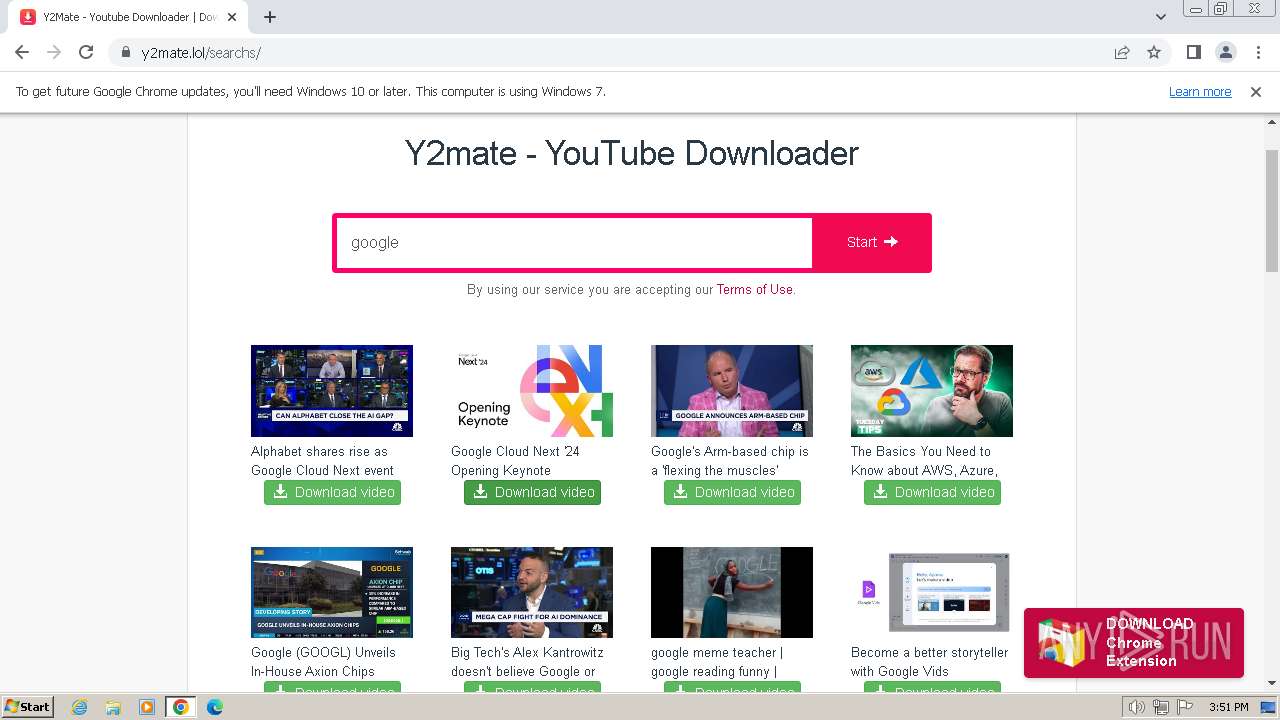The image size is (1280, 720).
Task: Open the Learn more link
Action: click(1200, 92)
